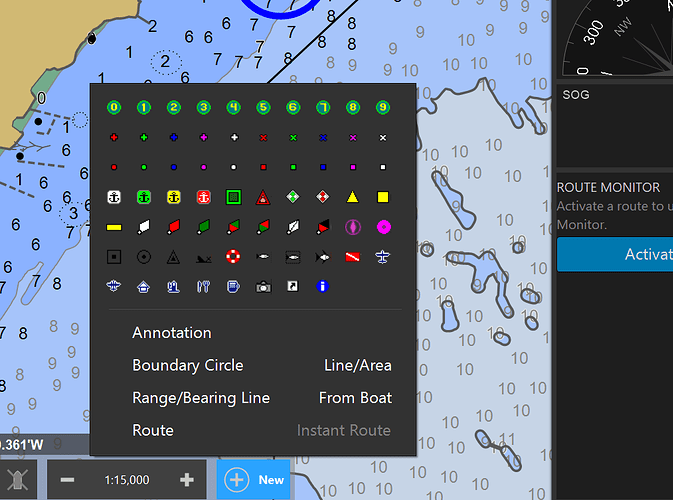Choose the small blue dot mark
The height and width of the screenshot is (500, 673).
point(173,167)
